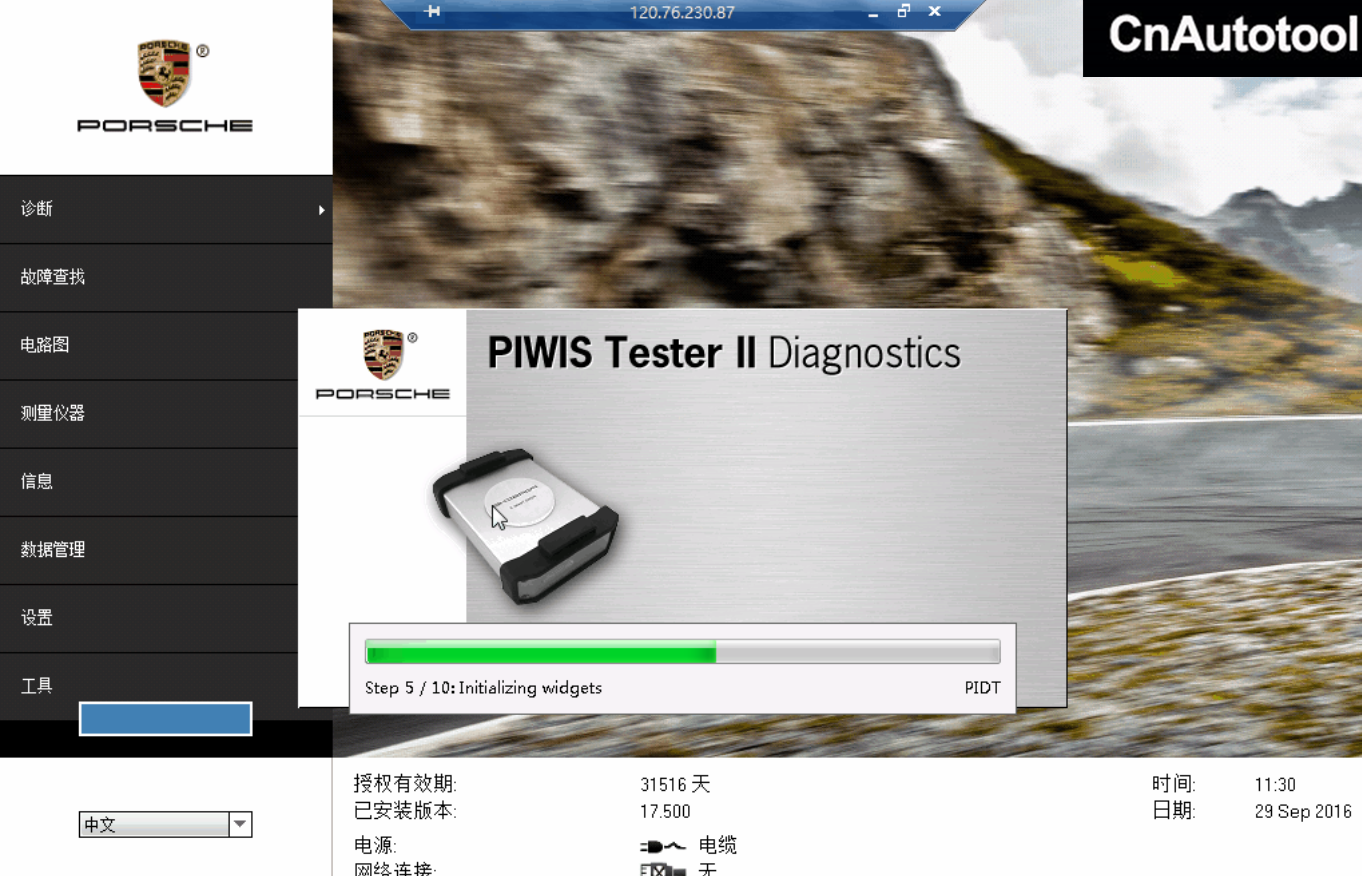Open the 设置 menu item
This screenshot has height=876, width=1362.
tap(149, 618)
